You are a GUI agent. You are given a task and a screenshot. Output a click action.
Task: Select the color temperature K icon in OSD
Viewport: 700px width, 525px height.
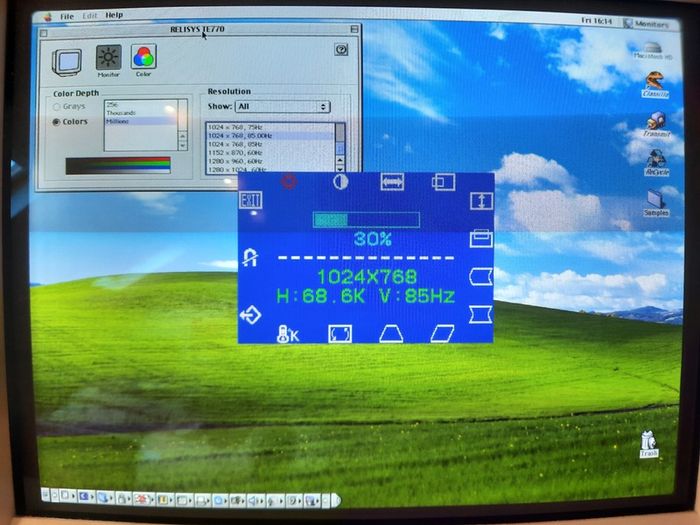(x=288, y=333)
